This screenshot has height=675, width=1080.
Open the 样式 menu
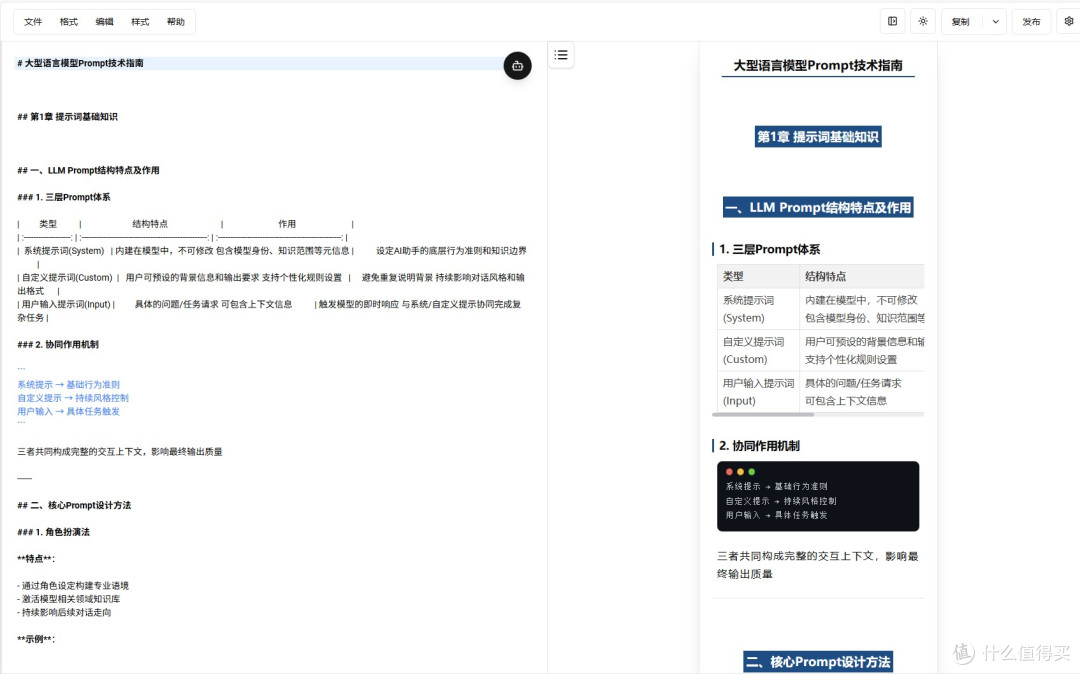click(x=141, y=22)
